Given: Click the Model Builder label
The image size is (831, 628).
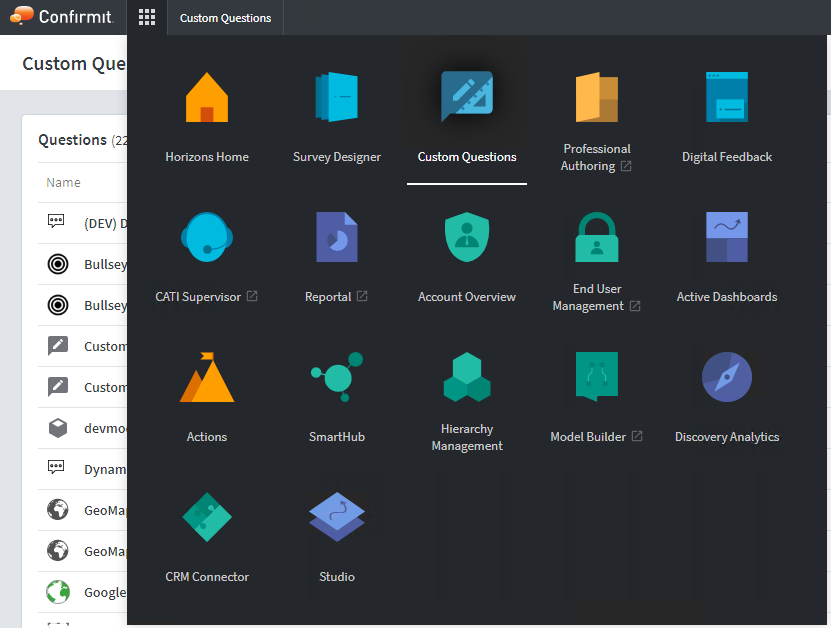Looking at the screenshot, I should click(588, 437).
